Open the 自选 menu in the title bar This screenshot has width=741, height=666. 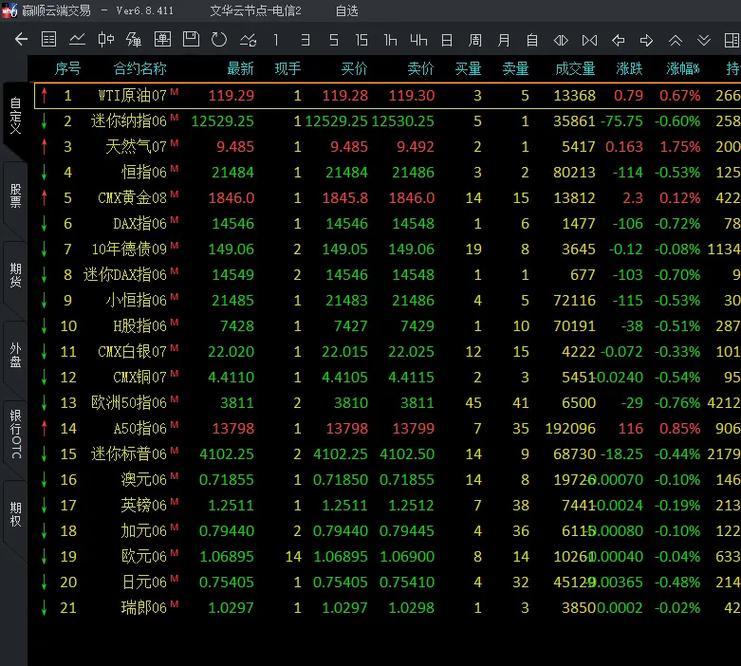pos(347,11)
